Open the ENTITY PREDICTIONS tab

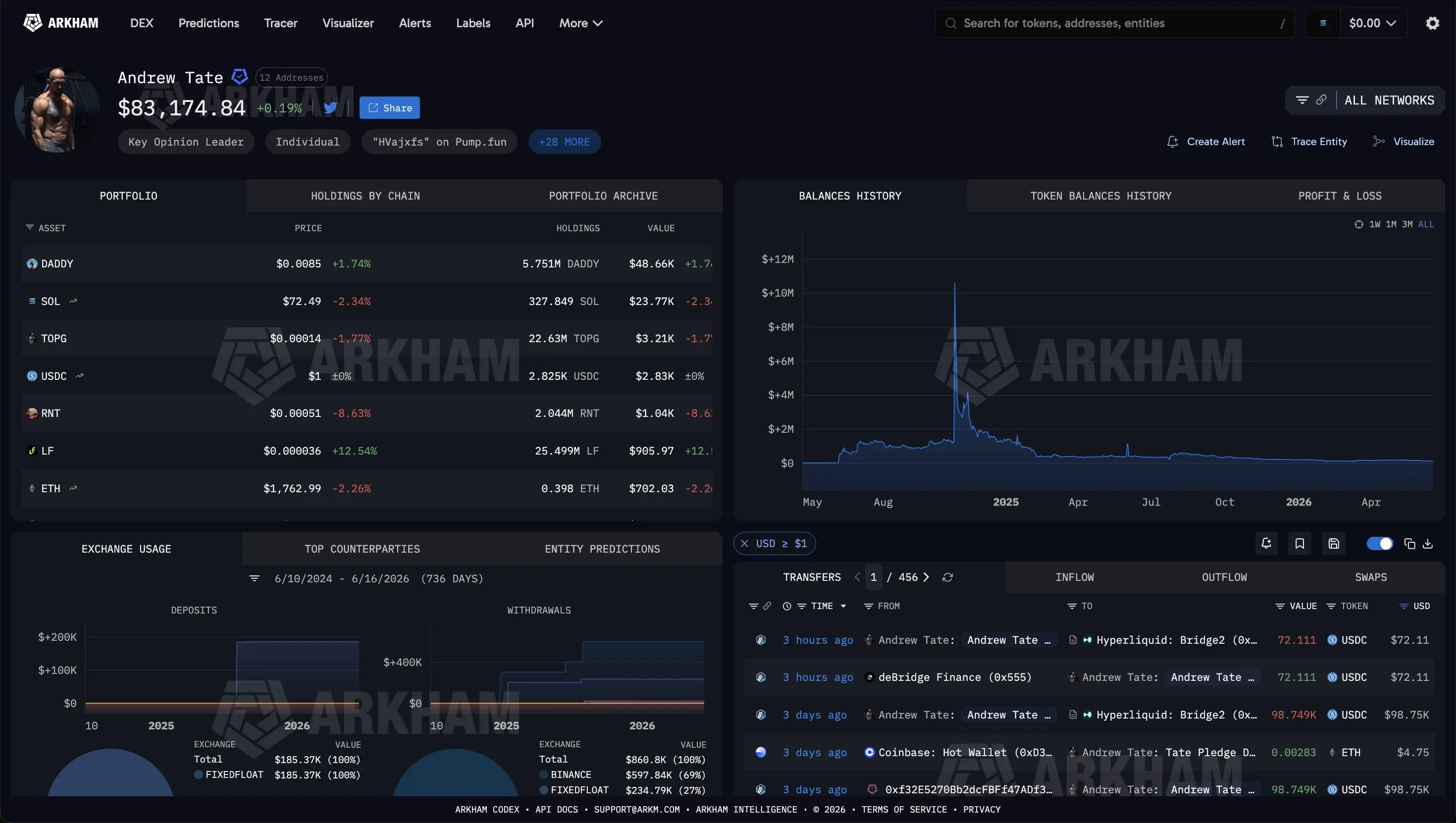pos(602,549)
